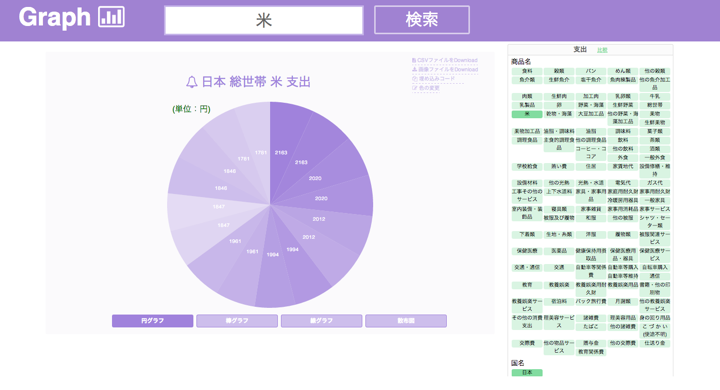Screen dimensions: 720x390
Task: Choose the 生鮮果物 tag
Action: [655, 123]
